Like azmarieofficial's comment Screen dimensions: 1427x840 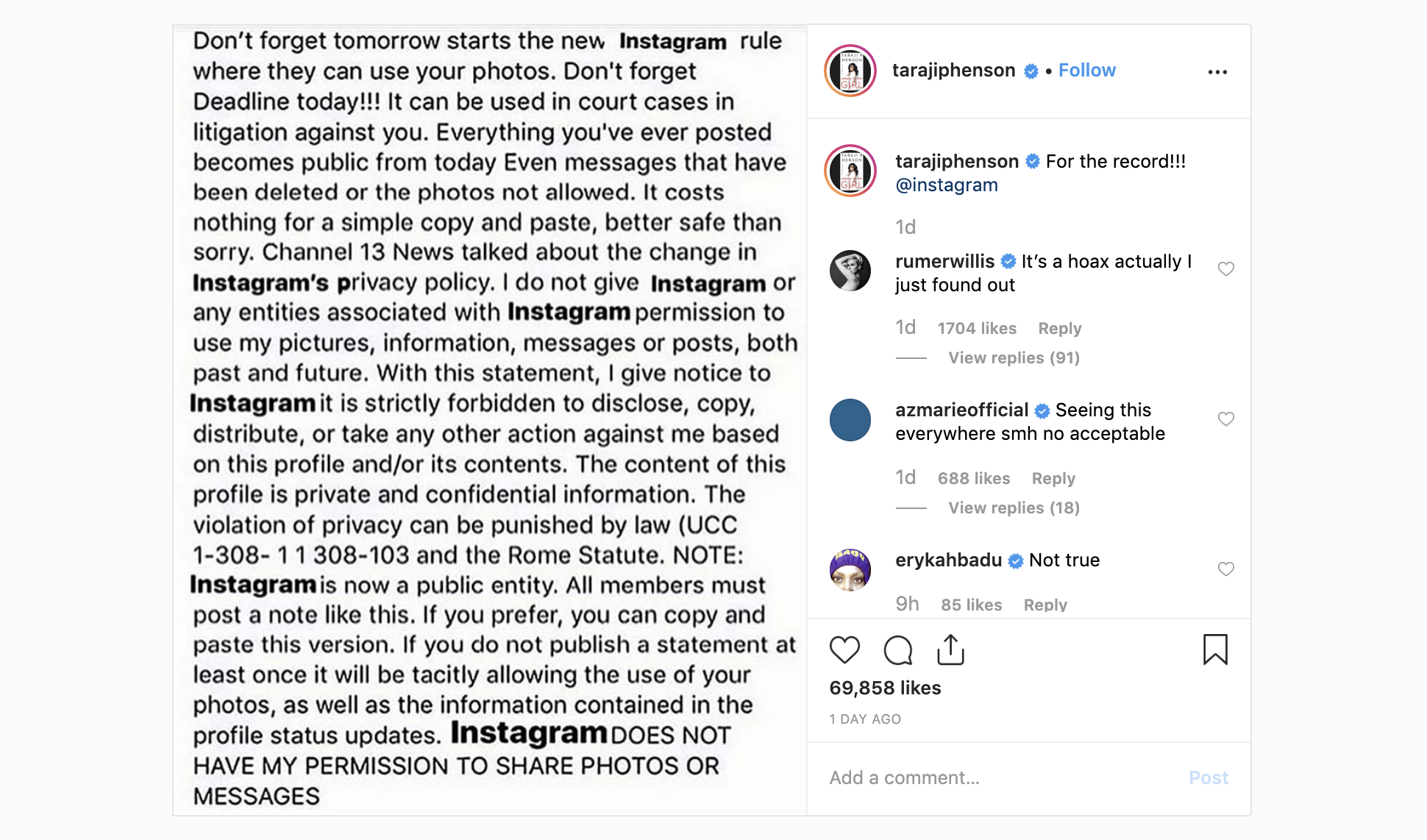click(x=1225, y=419)
